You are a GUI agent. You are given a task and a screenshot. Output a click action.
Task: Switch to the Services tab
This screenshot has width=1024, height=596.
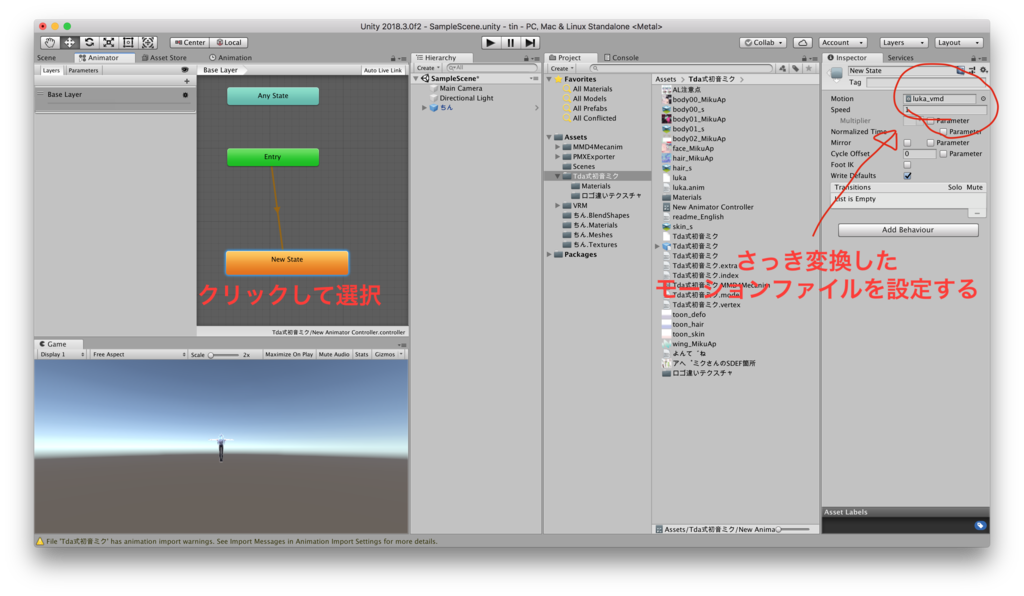(x=900, y=58)
